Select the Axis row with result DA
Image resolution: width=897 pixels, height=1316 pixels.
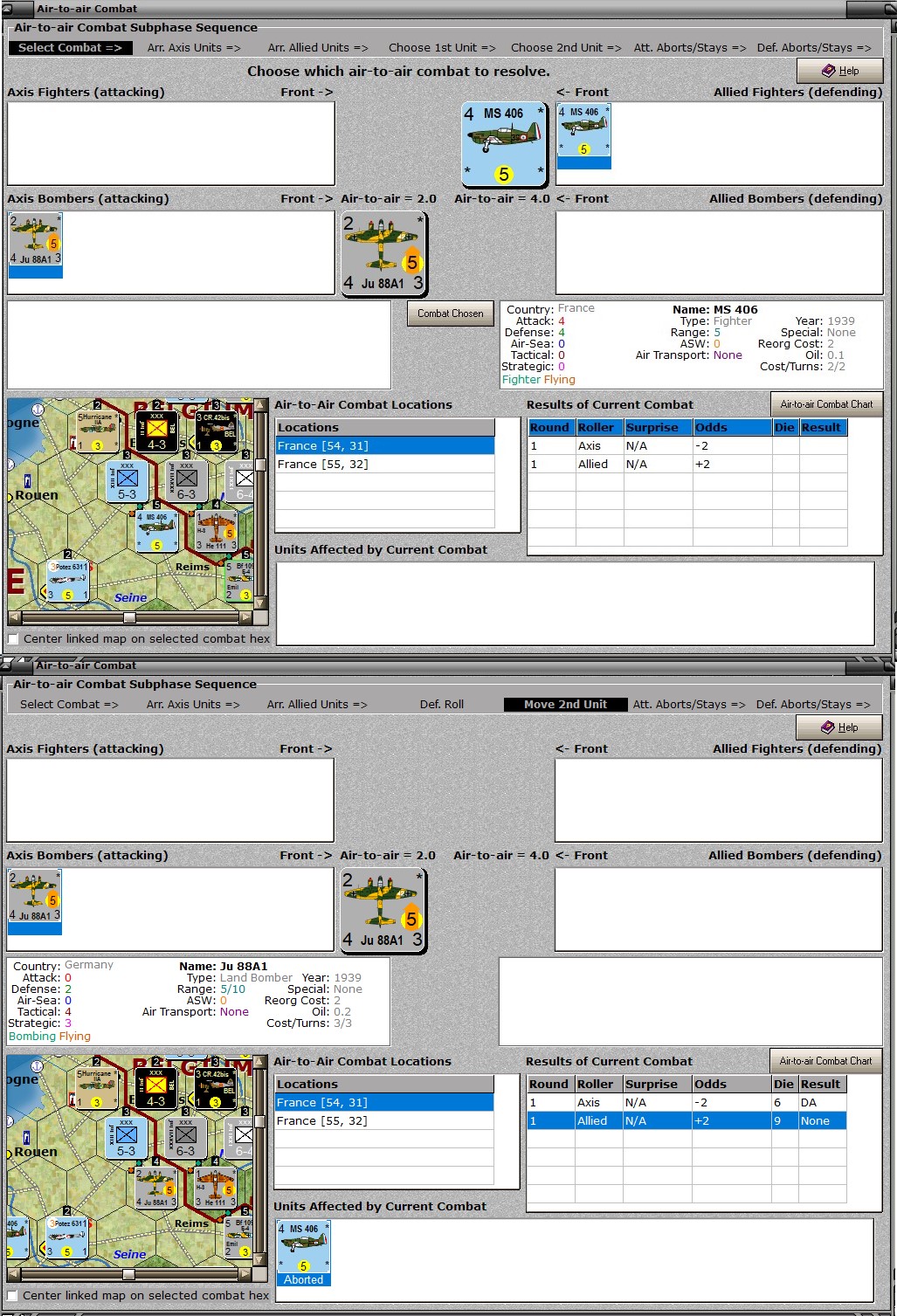tap(687, 1103)
